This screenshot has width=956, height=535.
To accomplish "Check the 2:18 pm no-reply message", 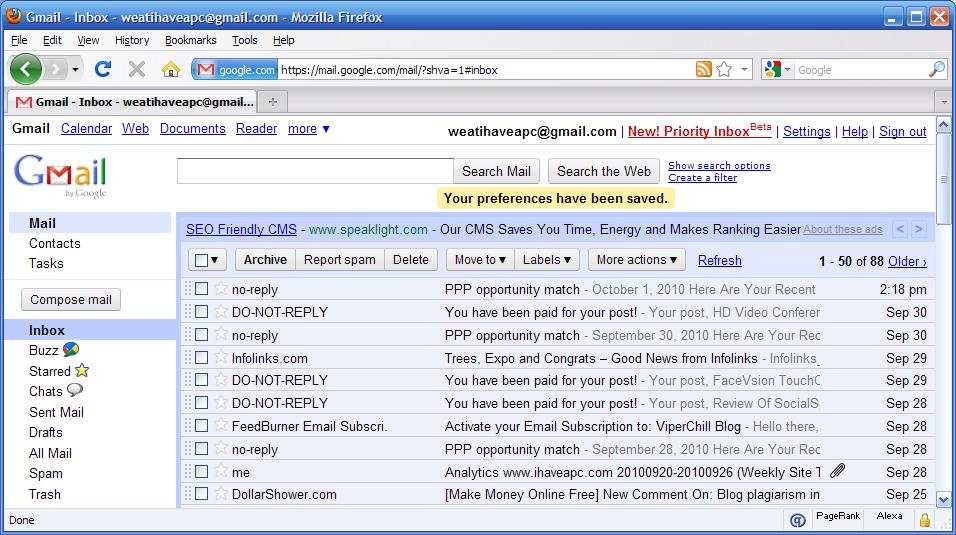I will pos(202,289).
